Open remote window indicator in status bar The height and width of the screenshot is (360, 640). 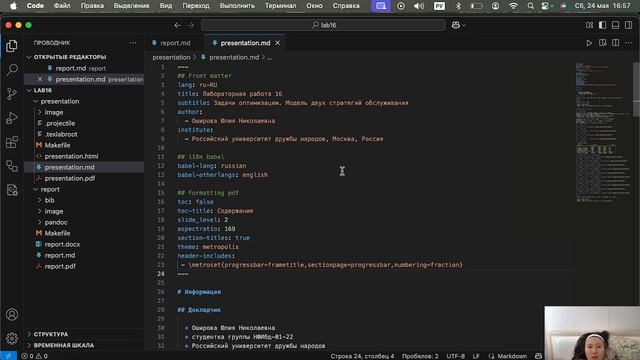pyautogui.click(x=8, y=356)
